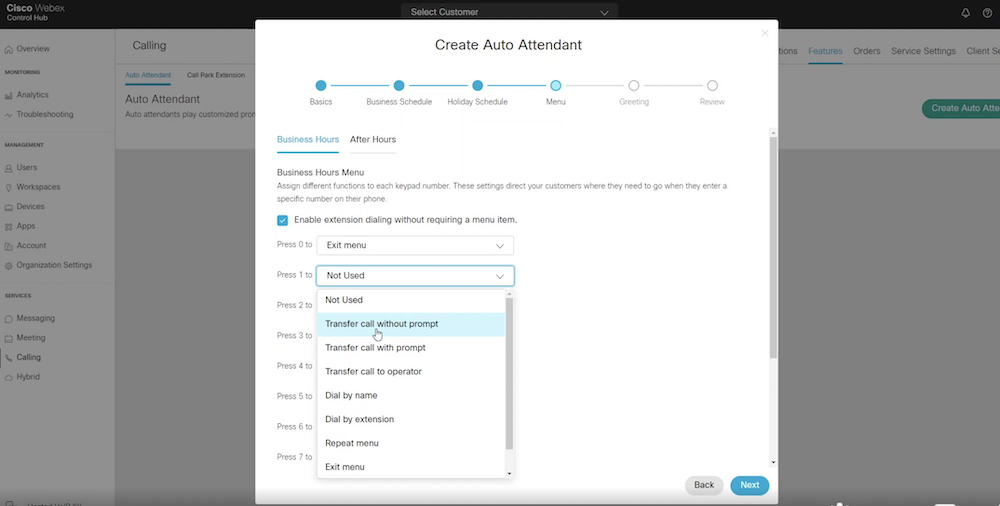This screenshot has width=1000, height=506.
Task: Open the Call Park Extension tab
Action: pyautogui.click(x=216, y=75)
